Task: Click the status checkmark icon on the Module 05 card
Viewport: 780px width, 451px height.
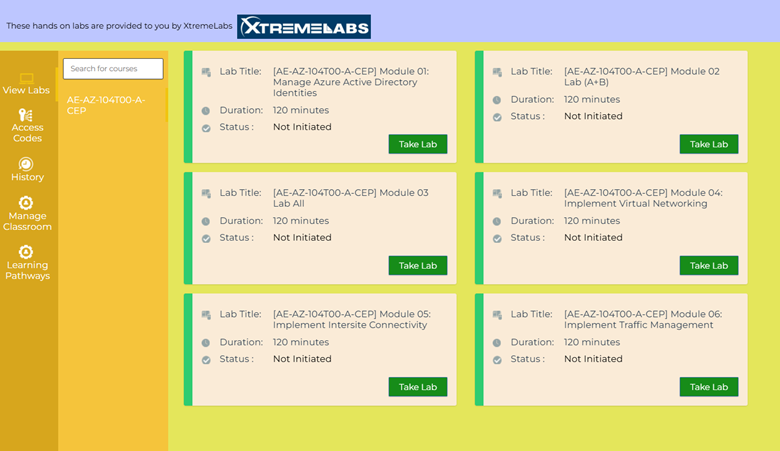Action: [x=206, y=360]
